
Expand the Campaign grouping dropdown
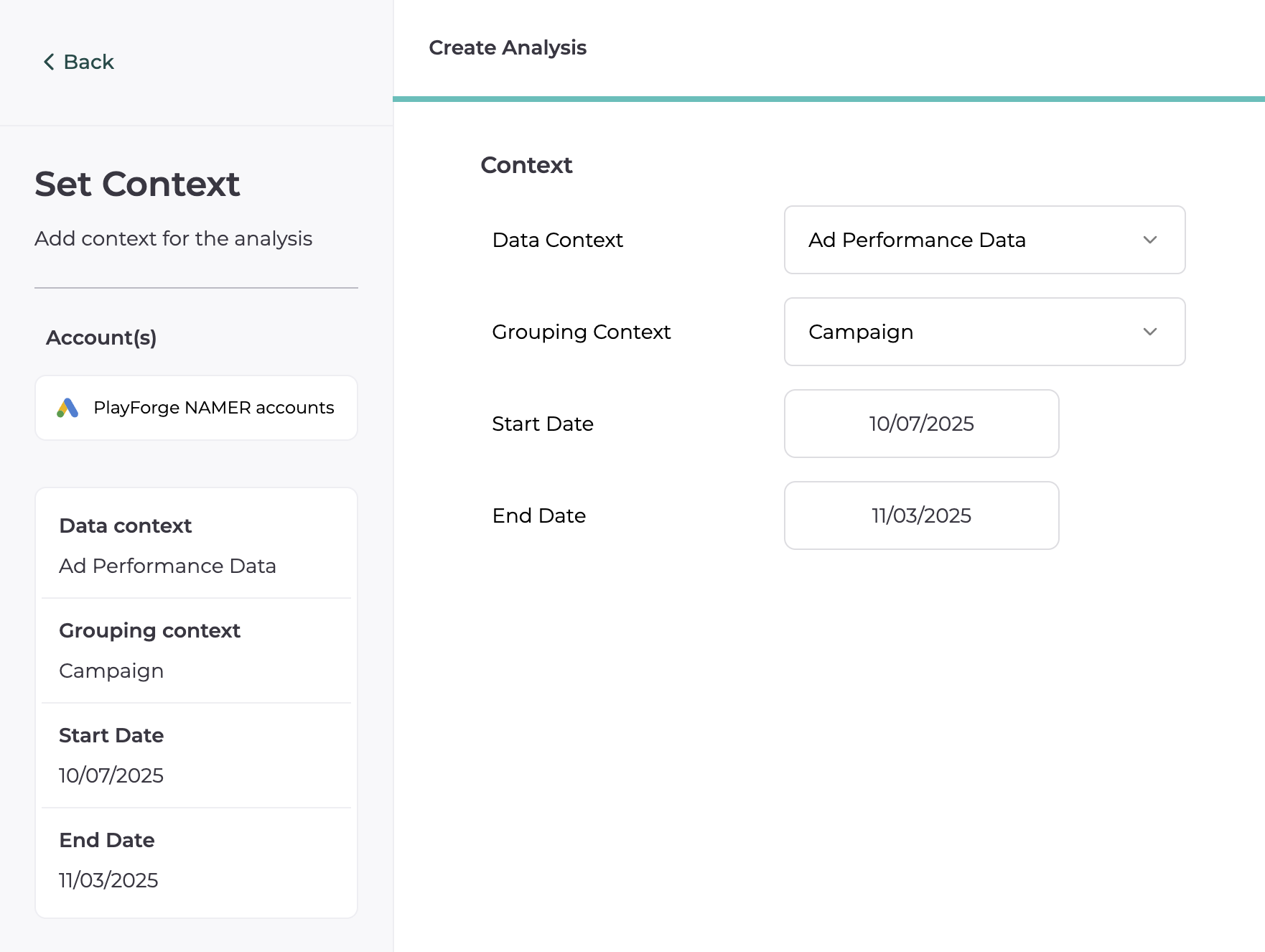(x=984, y=332)
